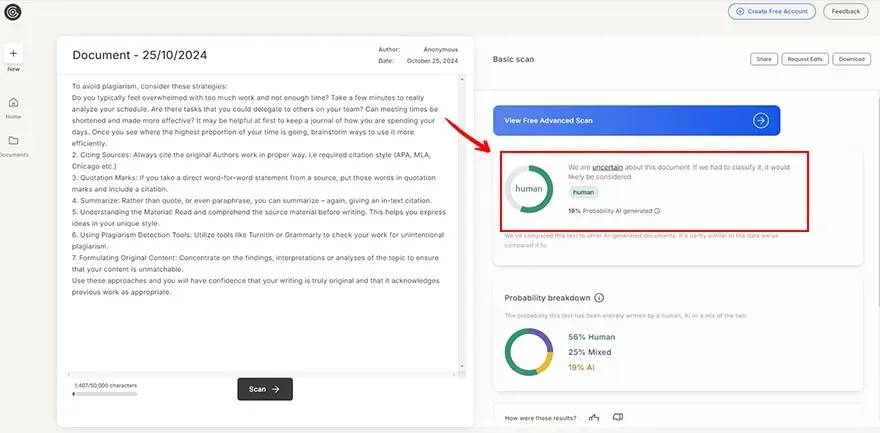880x433 pixels.
Task: Click arrow circle on Advanced Scan banner
Action: [760, 120]
